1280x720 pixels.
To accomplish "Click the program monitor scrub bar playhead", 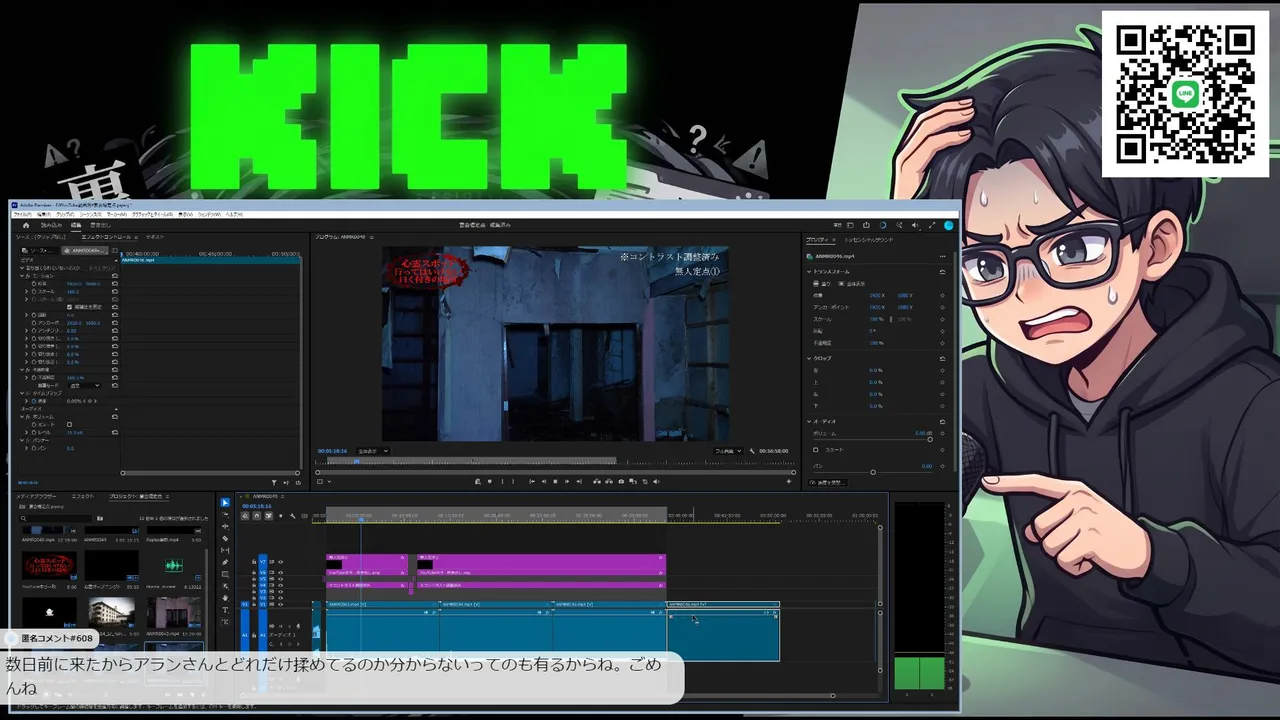I will (357, 461).
